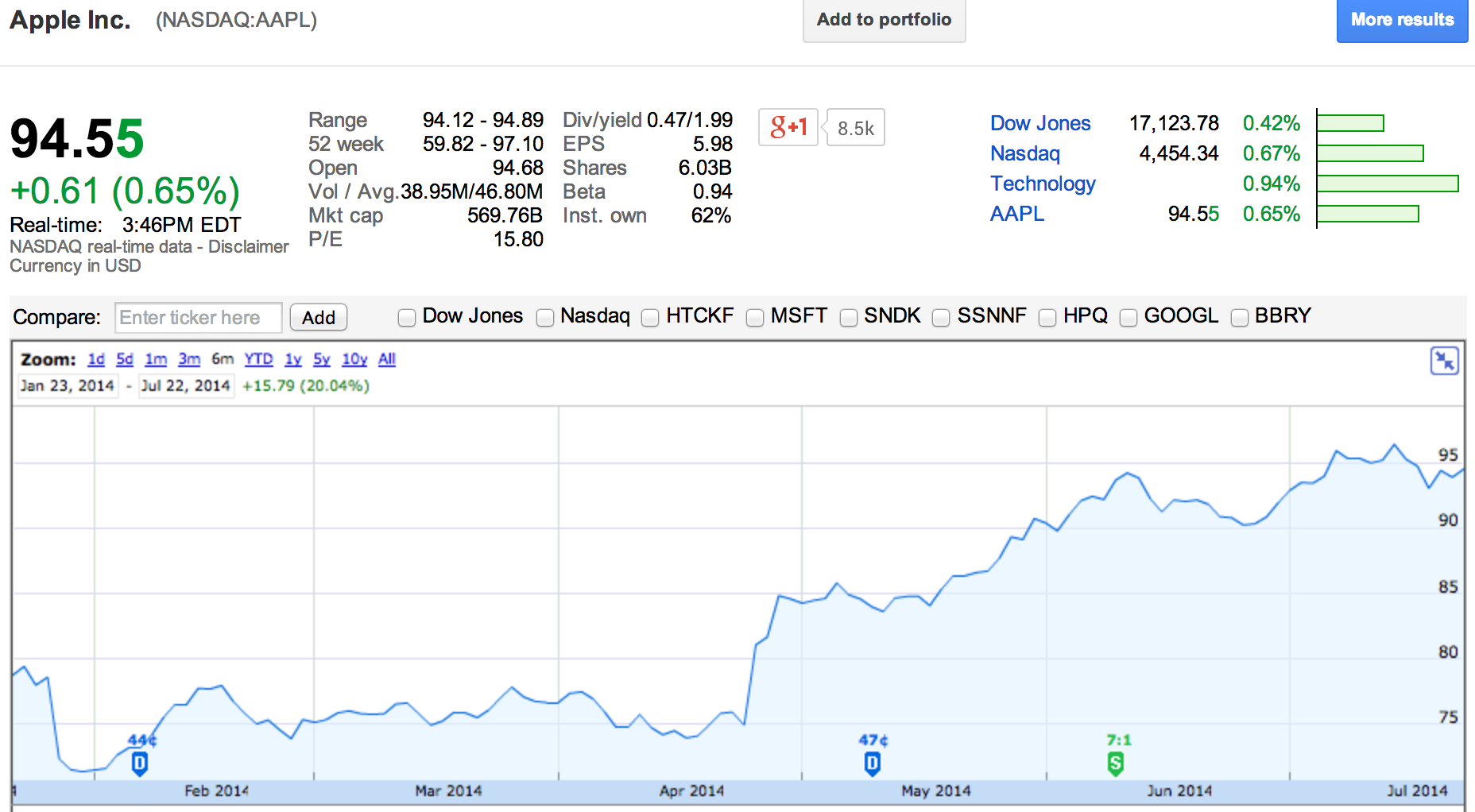
Task: Open the AAPL ticker link
Action: pos(1017,214)
